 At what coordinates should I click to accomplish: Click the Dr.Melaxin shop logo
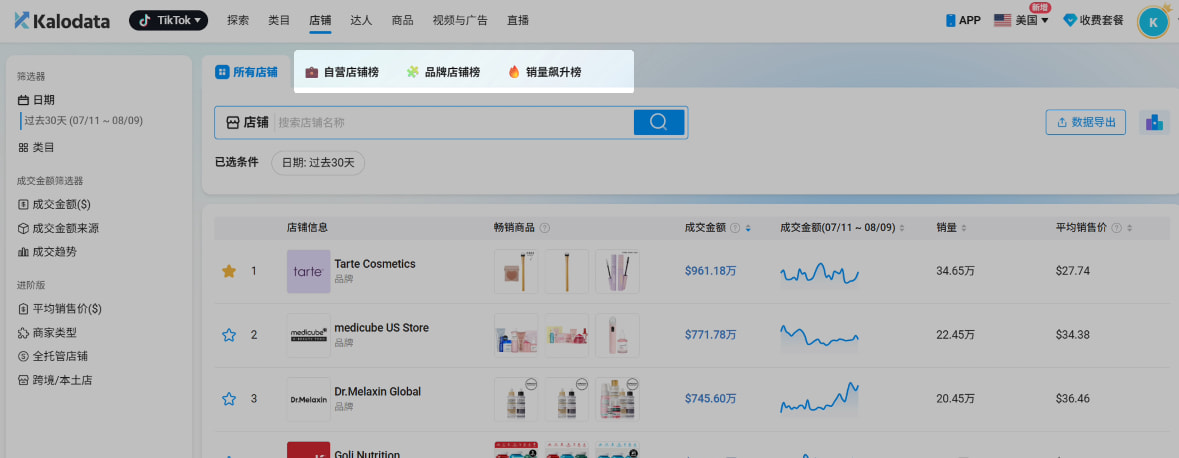[x=308, y=399]
